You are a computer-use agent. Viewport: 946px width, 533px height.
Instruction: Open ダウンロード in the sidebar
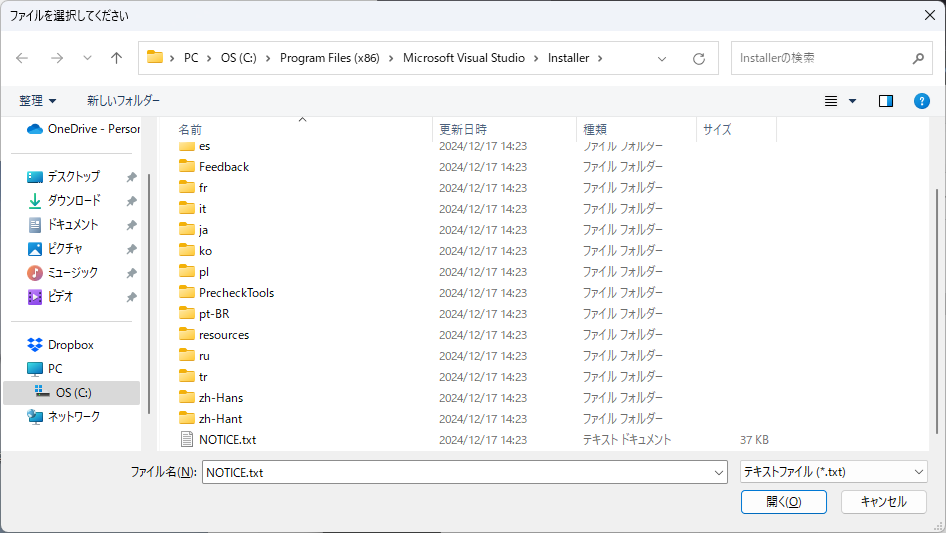coord(74,200)
